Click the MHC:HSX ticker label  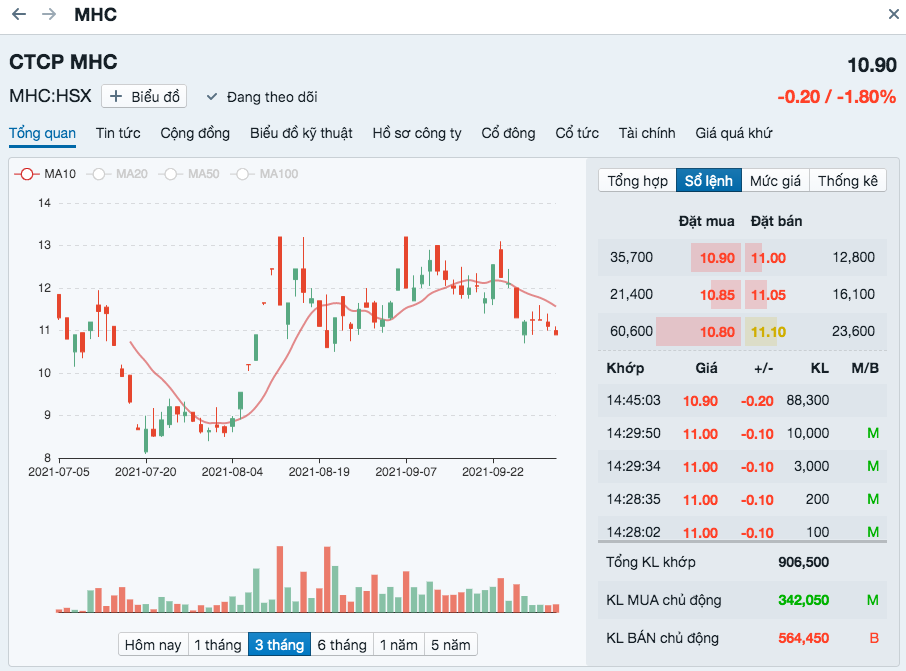(x=50, y=96)
